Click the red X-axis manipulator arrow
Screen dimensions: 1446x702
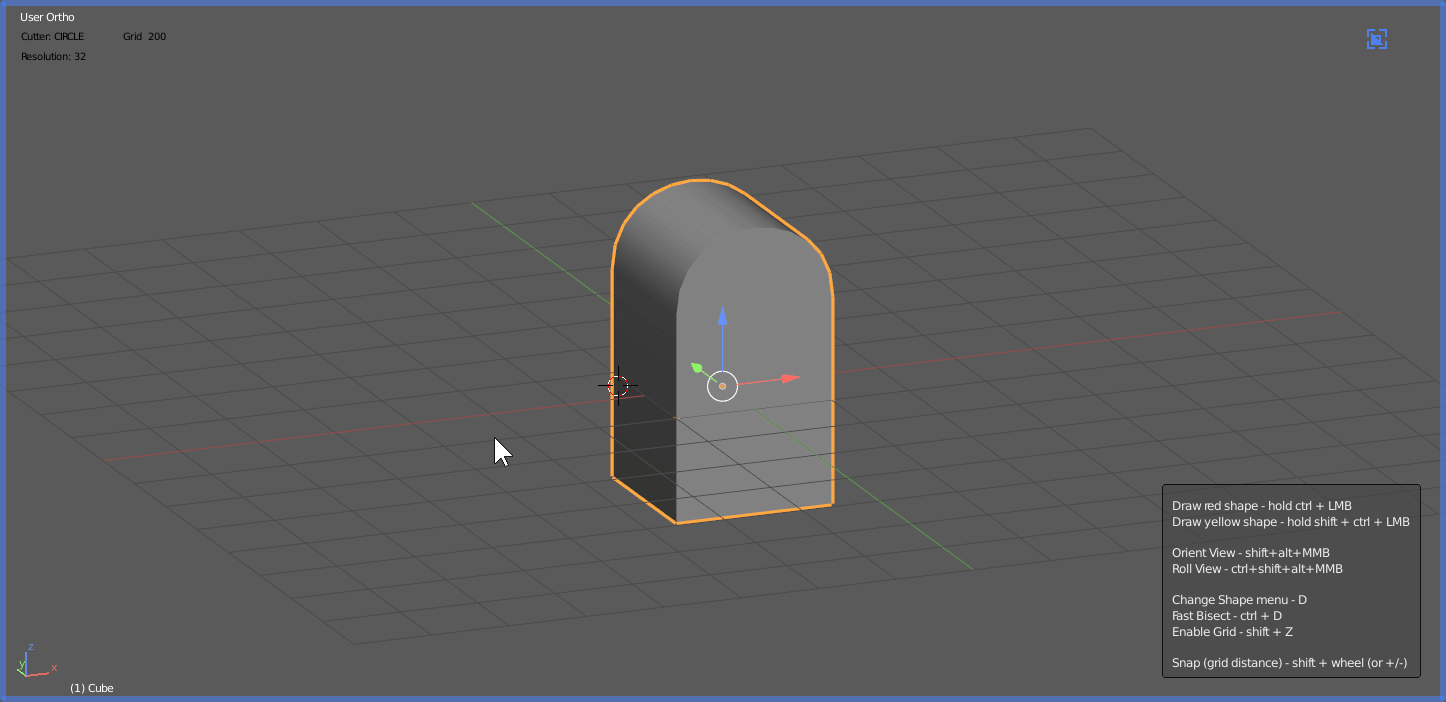coord(789,379)
